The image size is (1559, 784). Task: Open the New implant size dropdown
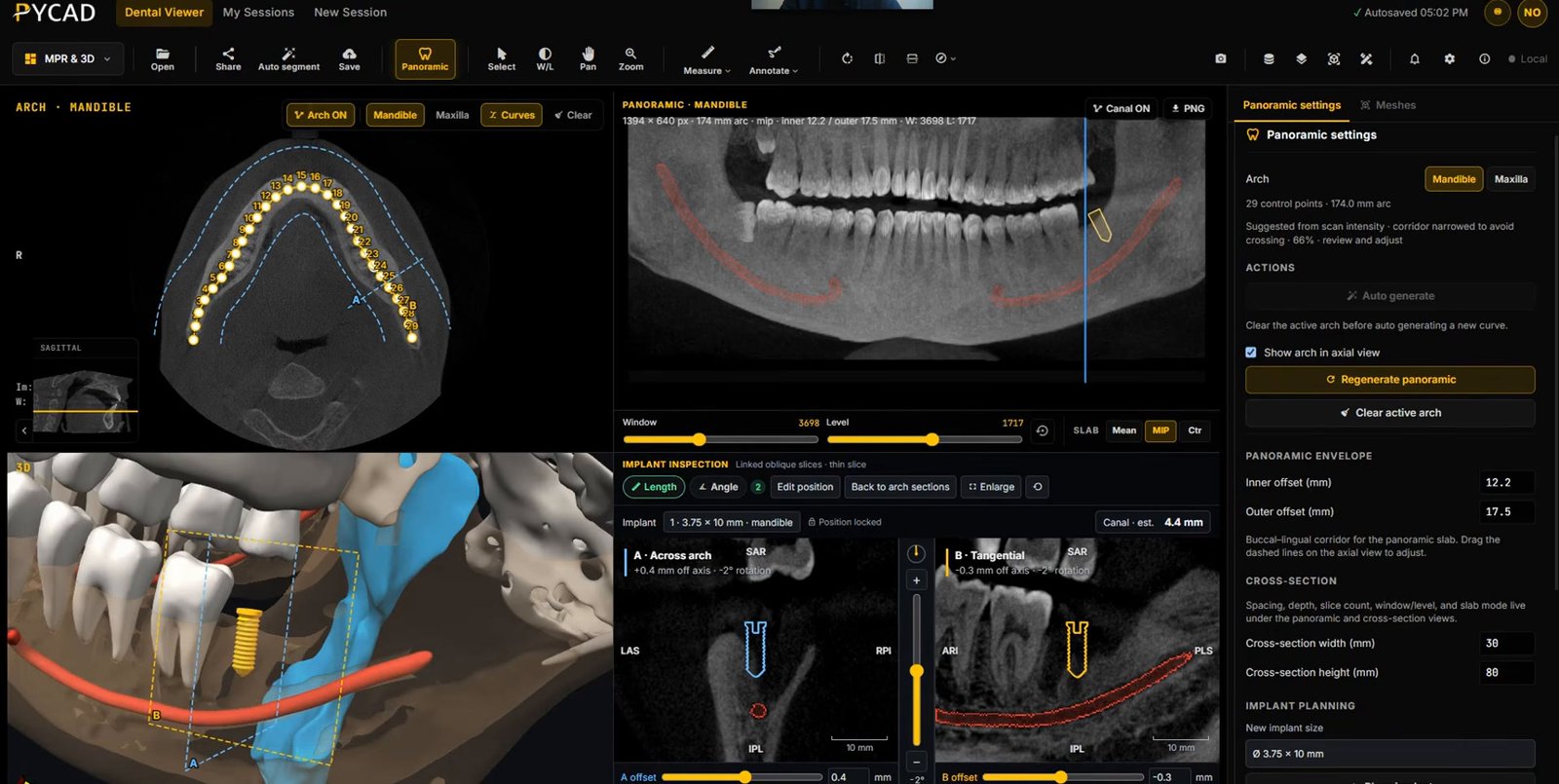1389,754
